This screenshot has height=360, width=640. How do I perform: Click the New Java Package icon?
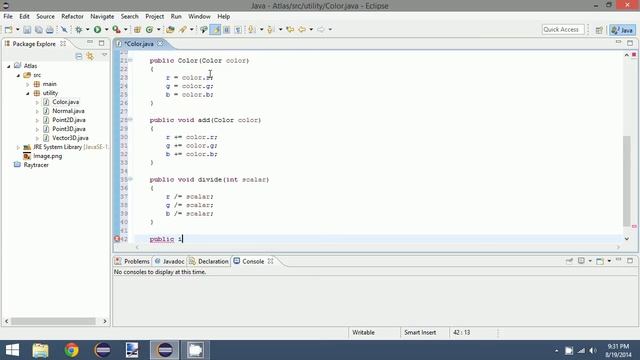pos(138,29)
